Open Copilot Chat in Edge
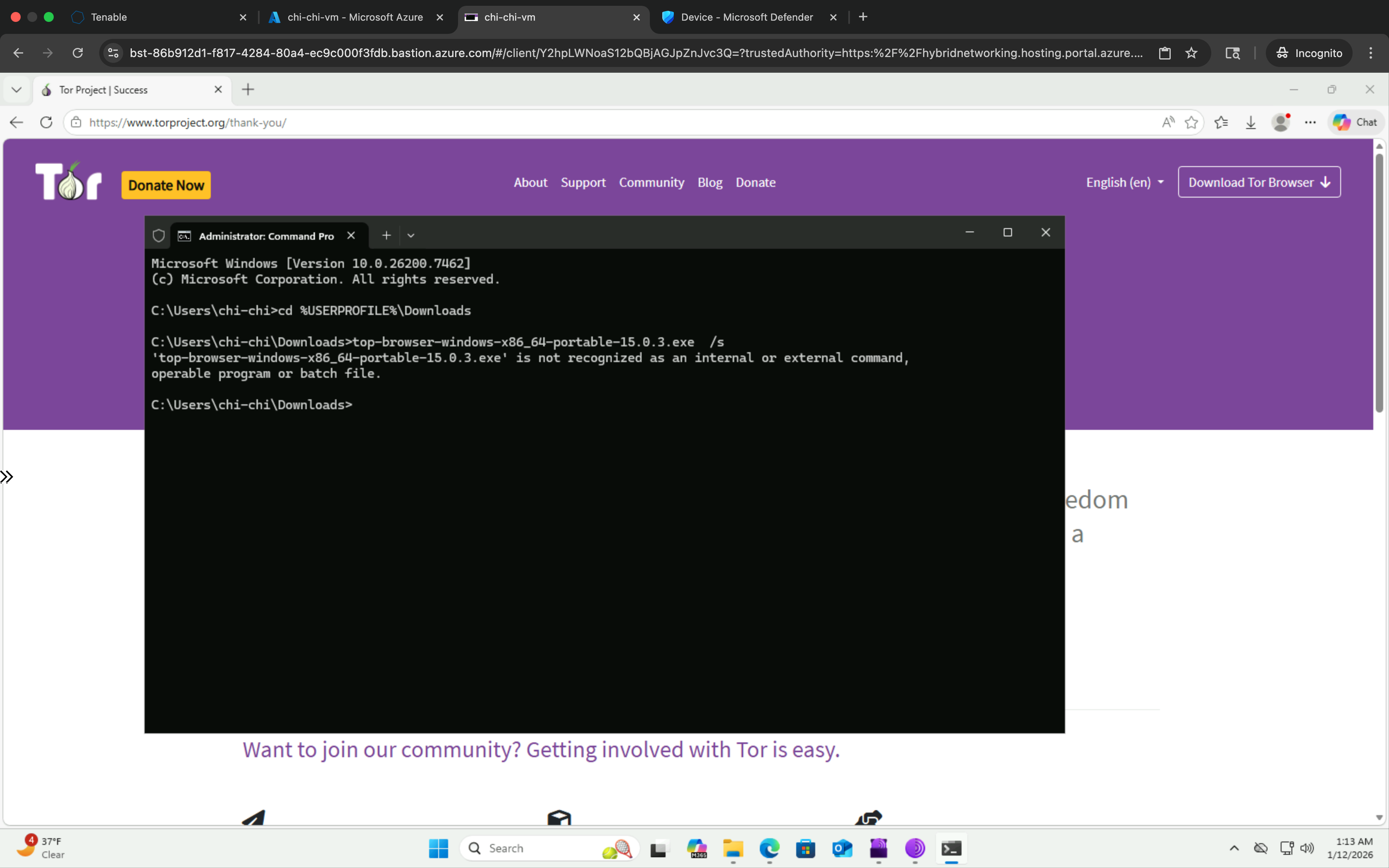The width and height of the screenshot is (1389, 868). [1355, 122]
